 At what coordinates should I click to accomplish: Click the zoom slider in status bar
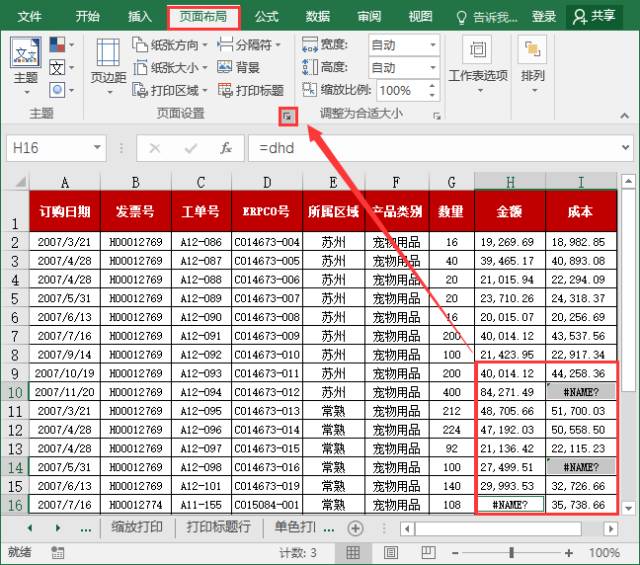[x=515, y=552]
